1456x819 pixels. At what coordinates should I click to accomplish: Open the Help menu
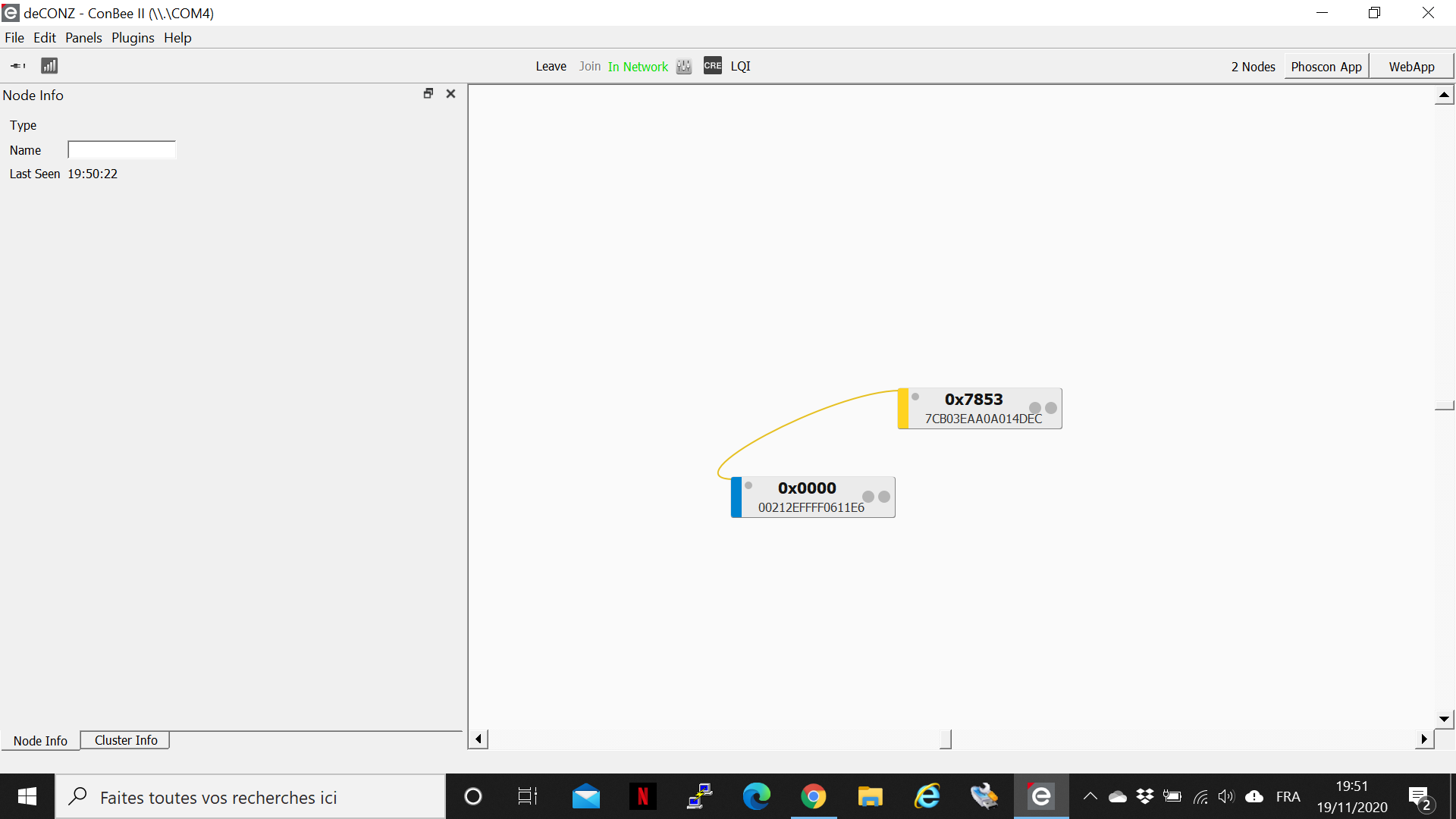click(x=177, y=38)
